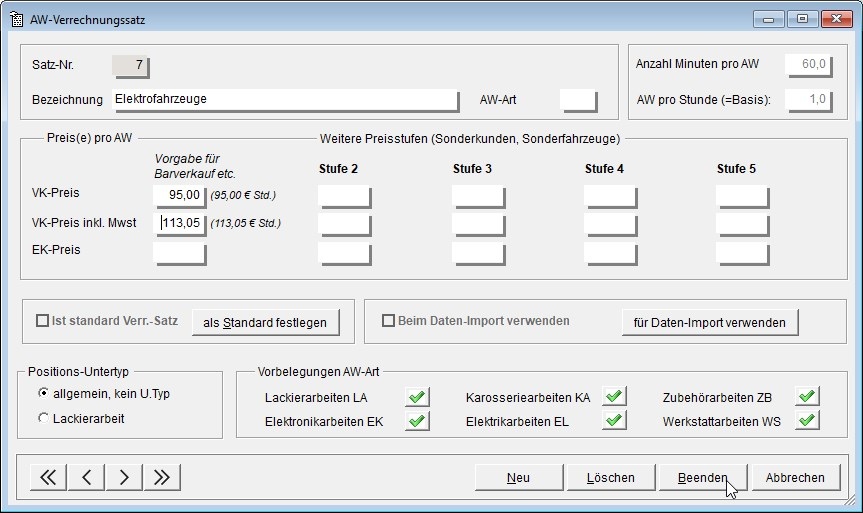Viewport: 863px width, 513px height.
Task: Focus the AW-Art field
Action: coord(578,100)
